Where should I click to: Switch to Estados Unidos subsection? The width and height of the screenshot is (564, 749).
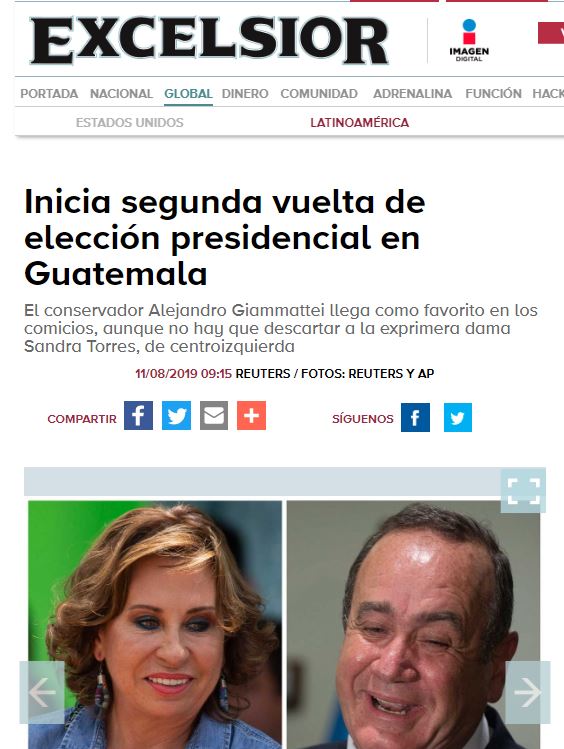(129, 123)
